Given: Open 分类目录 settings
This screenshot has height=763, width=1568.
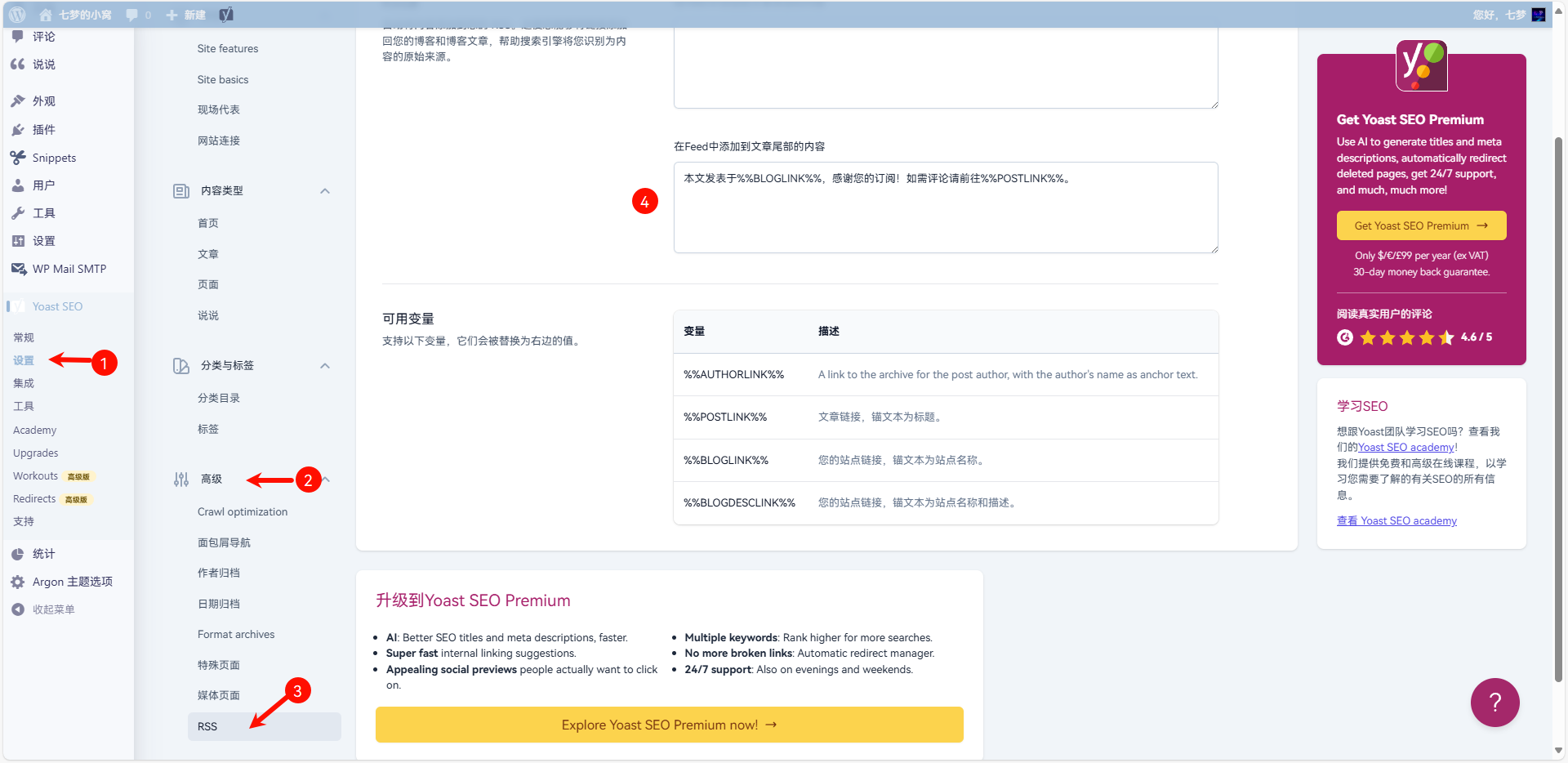Looking at the screenshot, I should (x=219, y=398).
